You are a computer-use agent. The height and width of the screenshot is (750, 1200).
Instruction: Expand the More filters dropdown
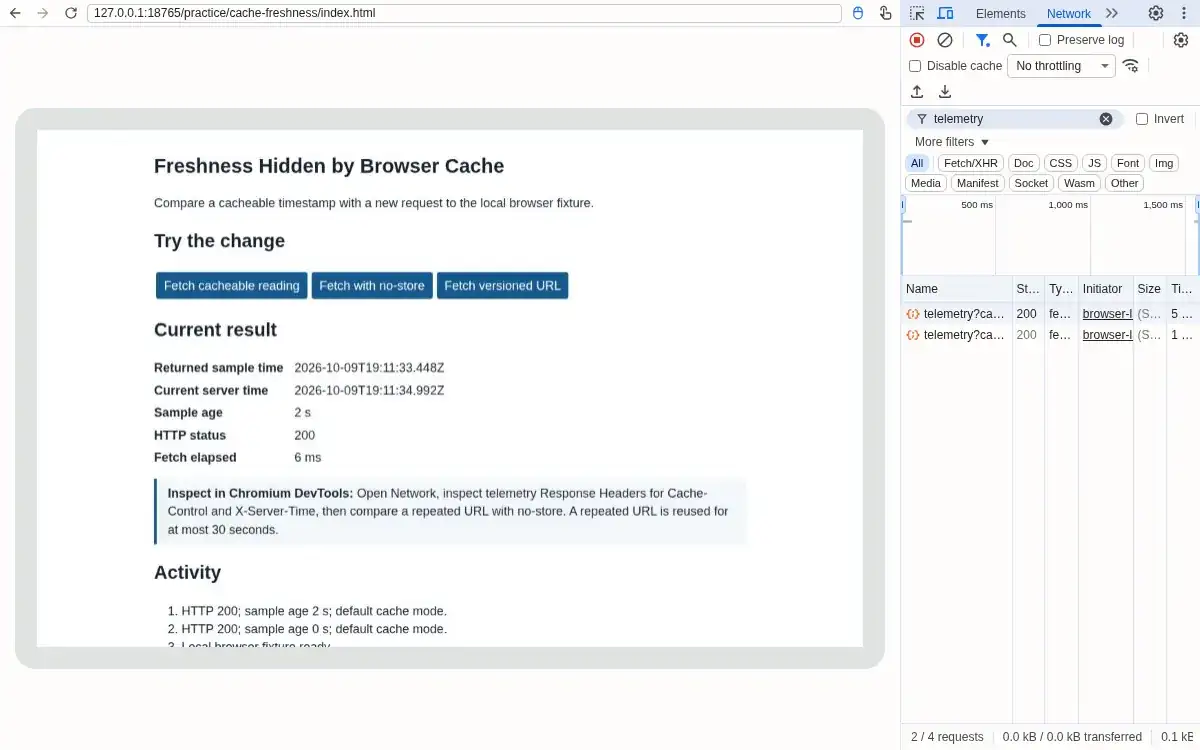point(951,142)
